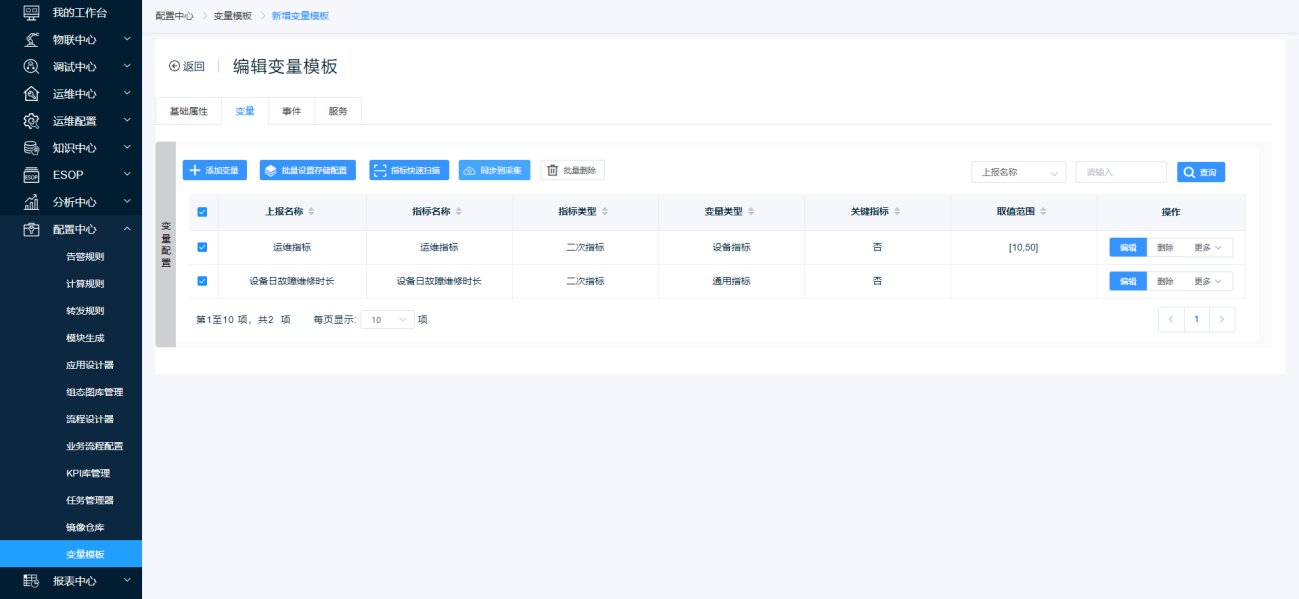Click the 请输入 search input field
Screen dimensions: 1299x599
tap(1120, 172)
